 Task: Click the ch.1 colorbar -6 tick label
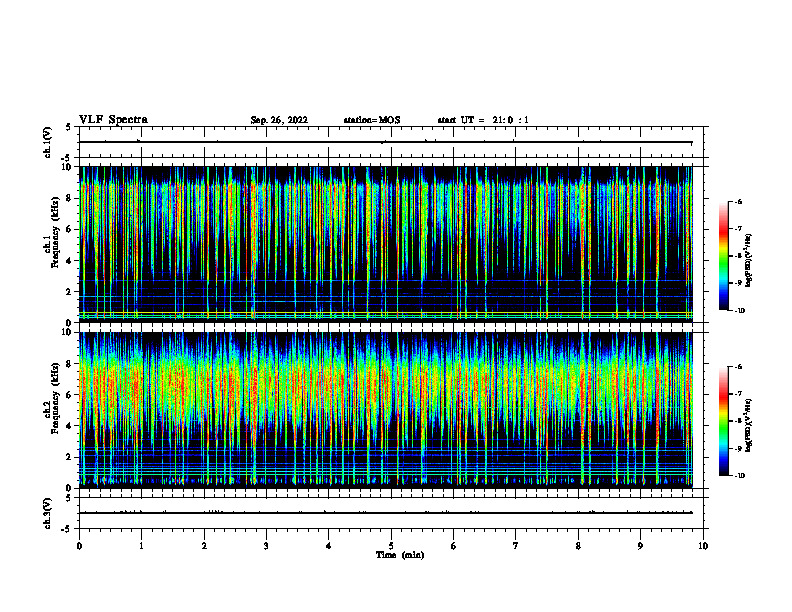coord(738,201)
